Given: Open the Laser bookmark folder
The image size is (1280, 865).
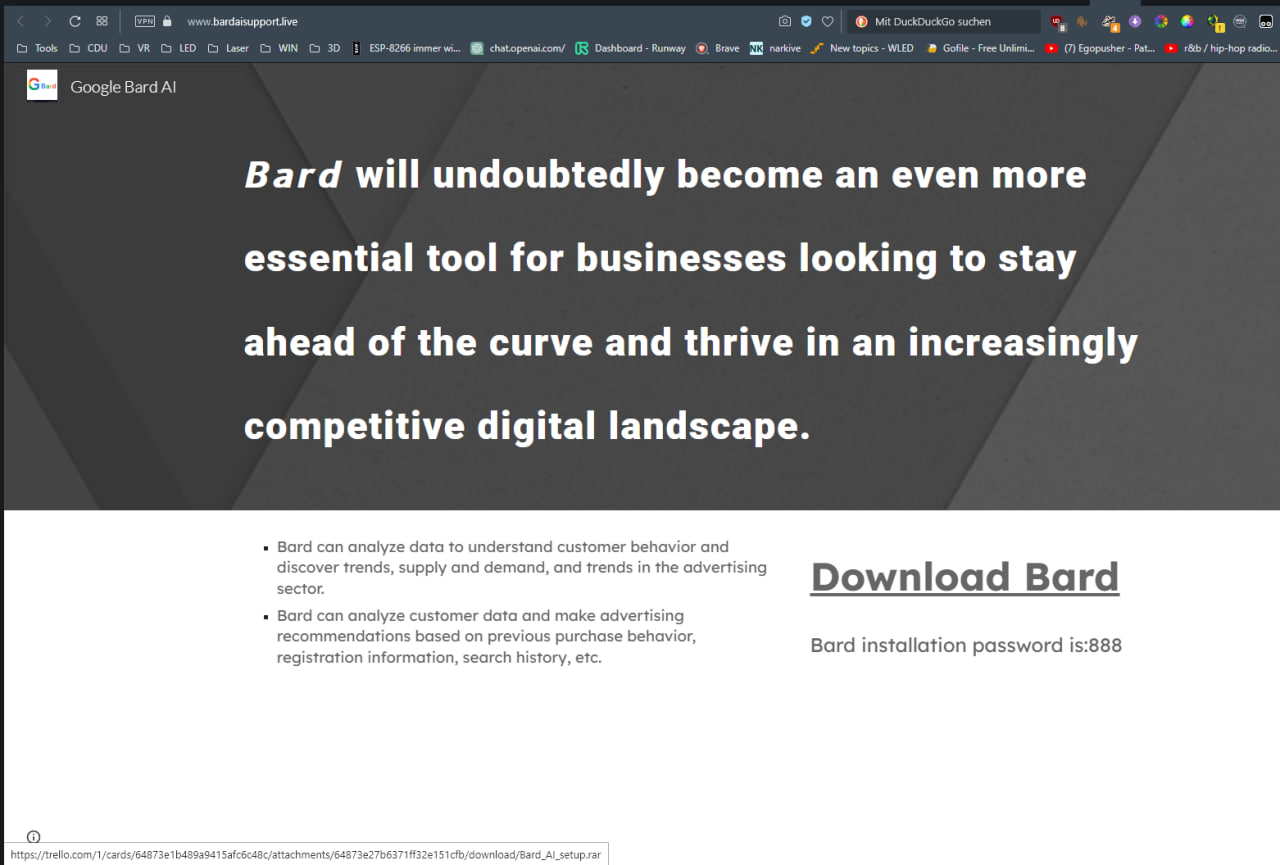Looking at the screenshot, I should coord(227,48).
